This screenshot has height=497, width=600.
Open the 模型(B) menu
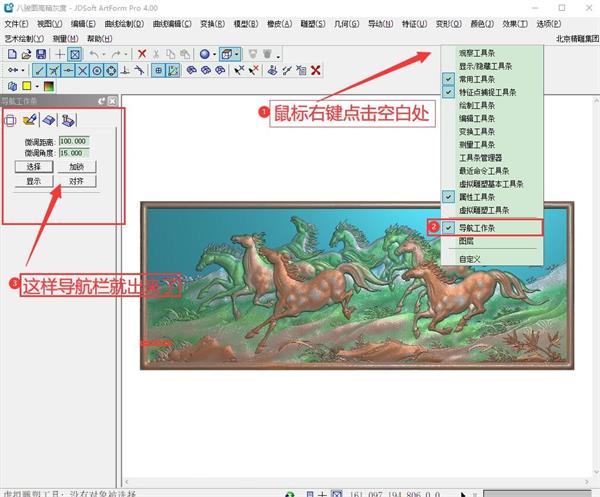coord(246,24)
